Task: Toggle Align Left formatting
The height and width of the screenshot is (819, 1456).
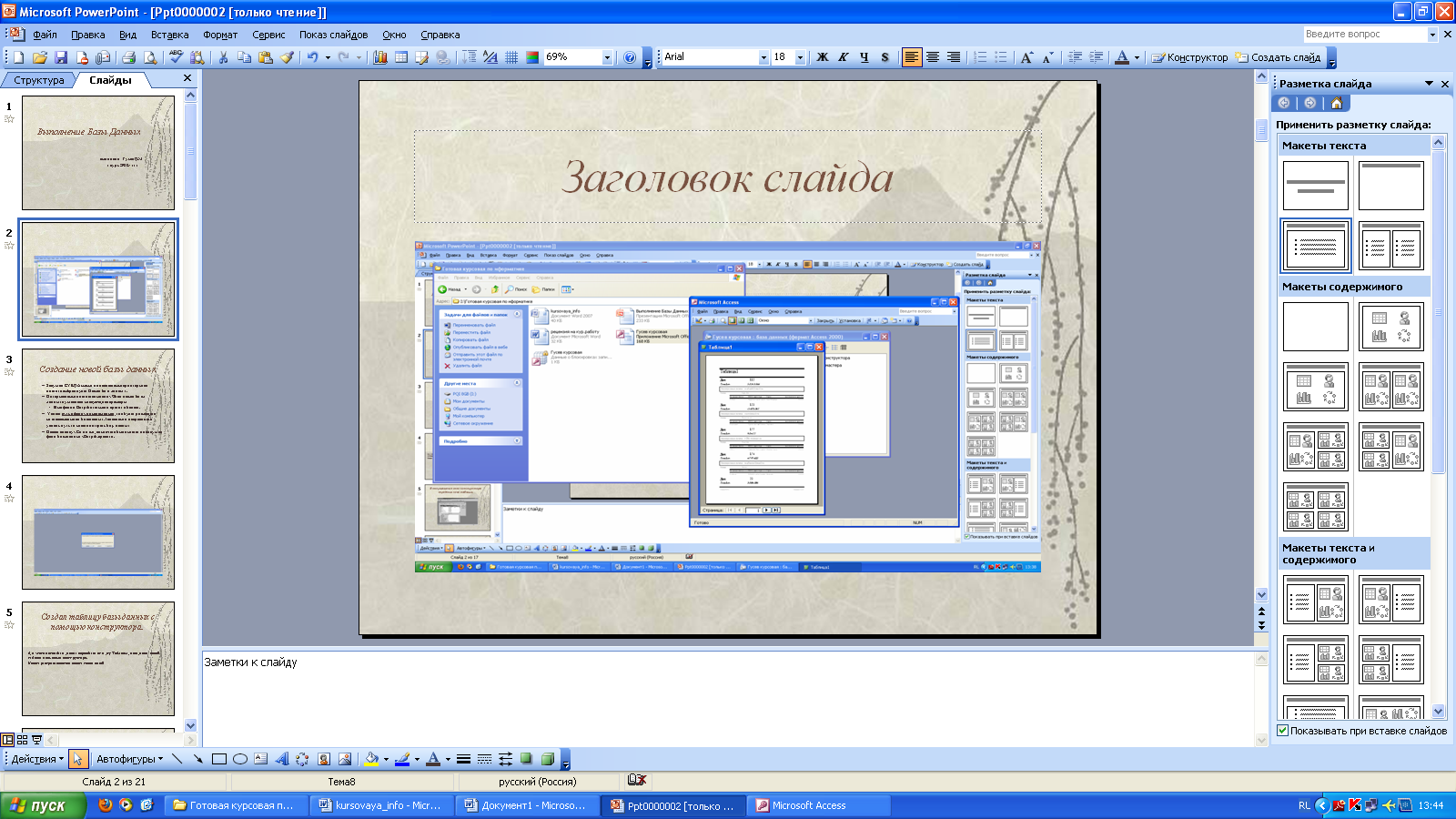Action: click(911, 57)
